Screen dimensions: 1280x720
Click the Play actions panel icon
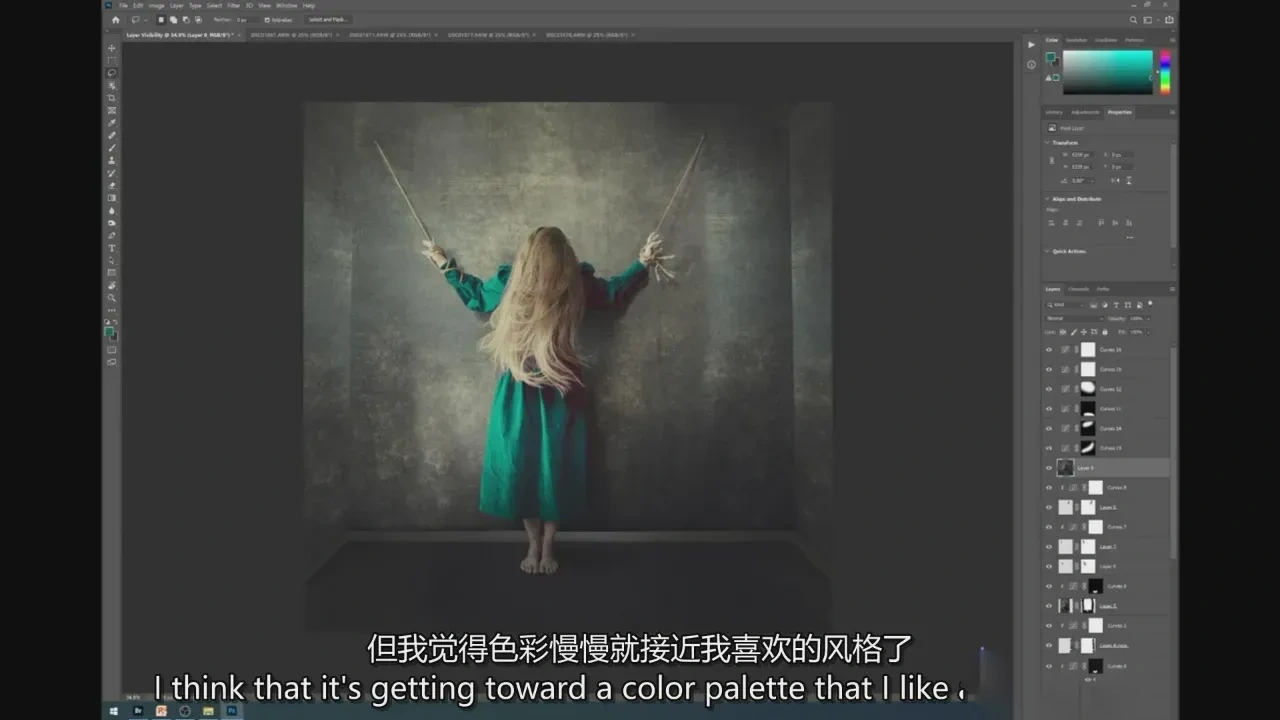(1031, 45)
